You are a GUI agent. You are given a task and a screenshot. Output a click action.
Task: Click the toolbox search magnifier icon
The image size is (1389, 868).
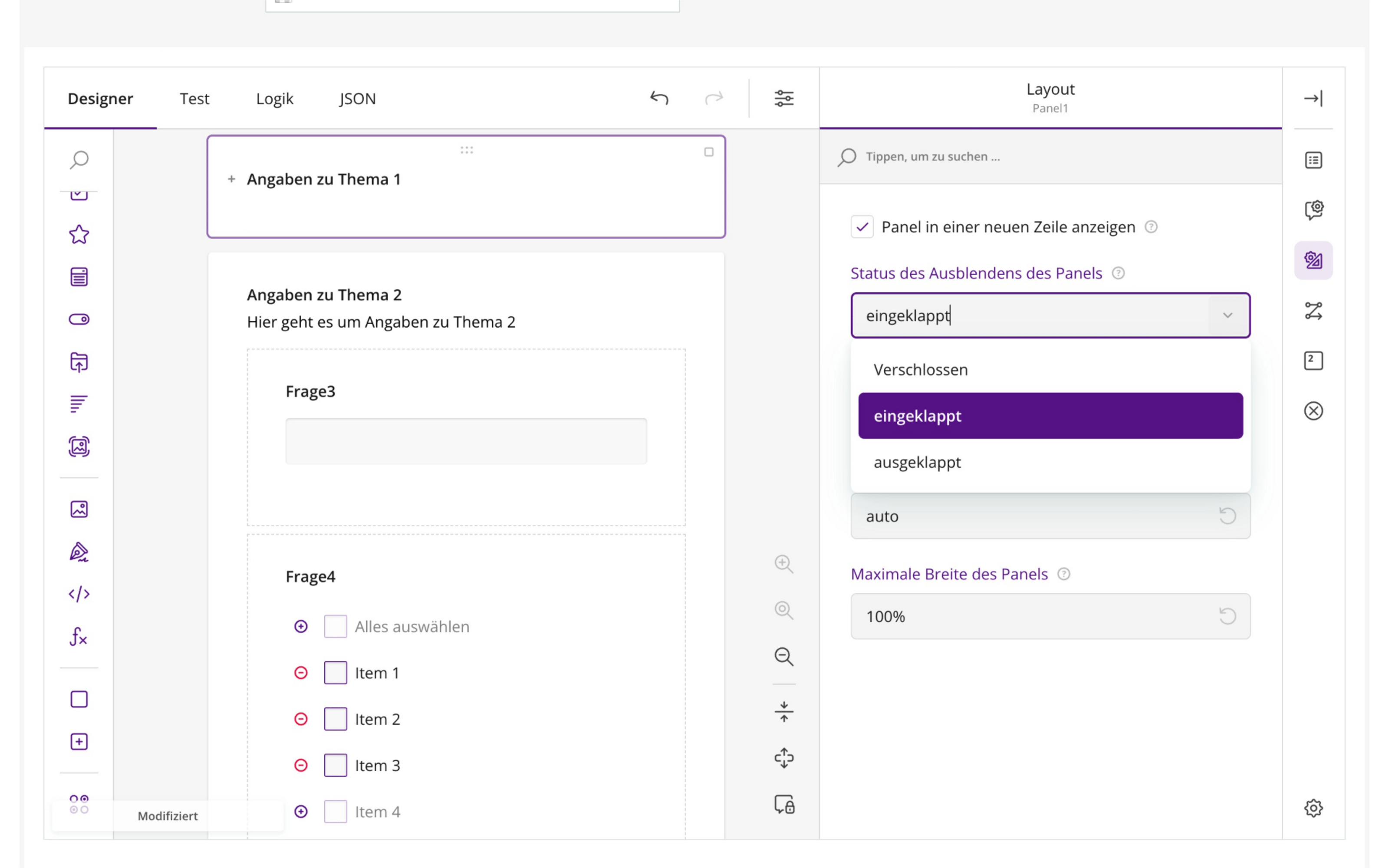79,159
